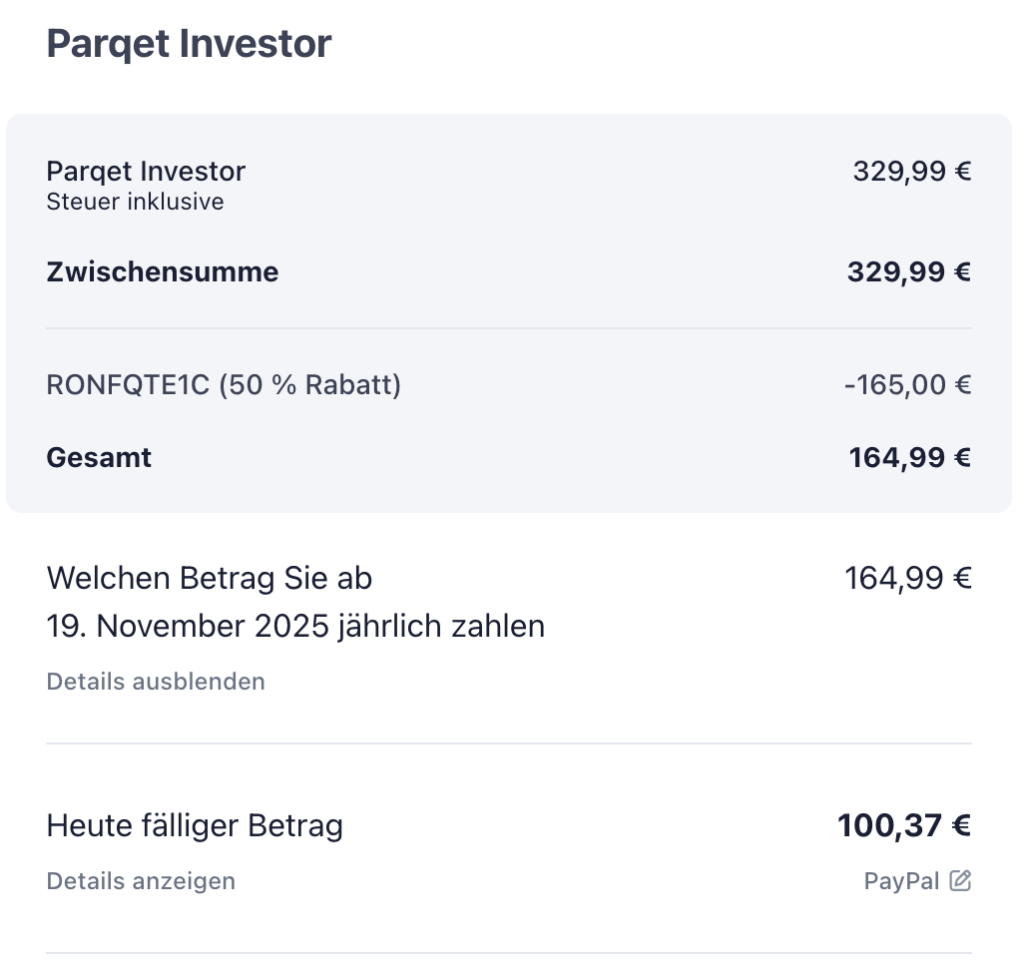Viewport: 1024px width, 976px height.
Task: Click the yearly amount 164,99 € outside the summary box
Action: click(x=908, y=578)
